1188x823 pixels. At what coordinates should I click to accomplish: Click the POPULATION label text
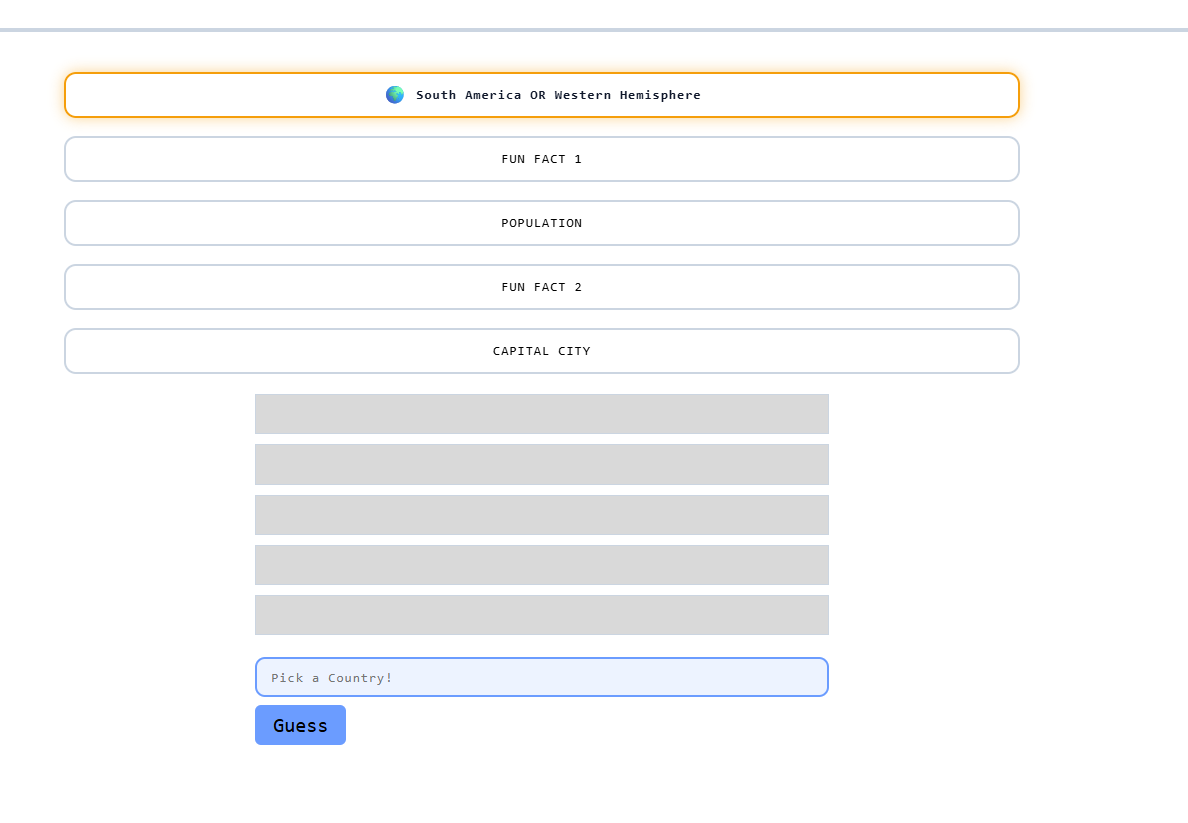(x=541, y=223)
